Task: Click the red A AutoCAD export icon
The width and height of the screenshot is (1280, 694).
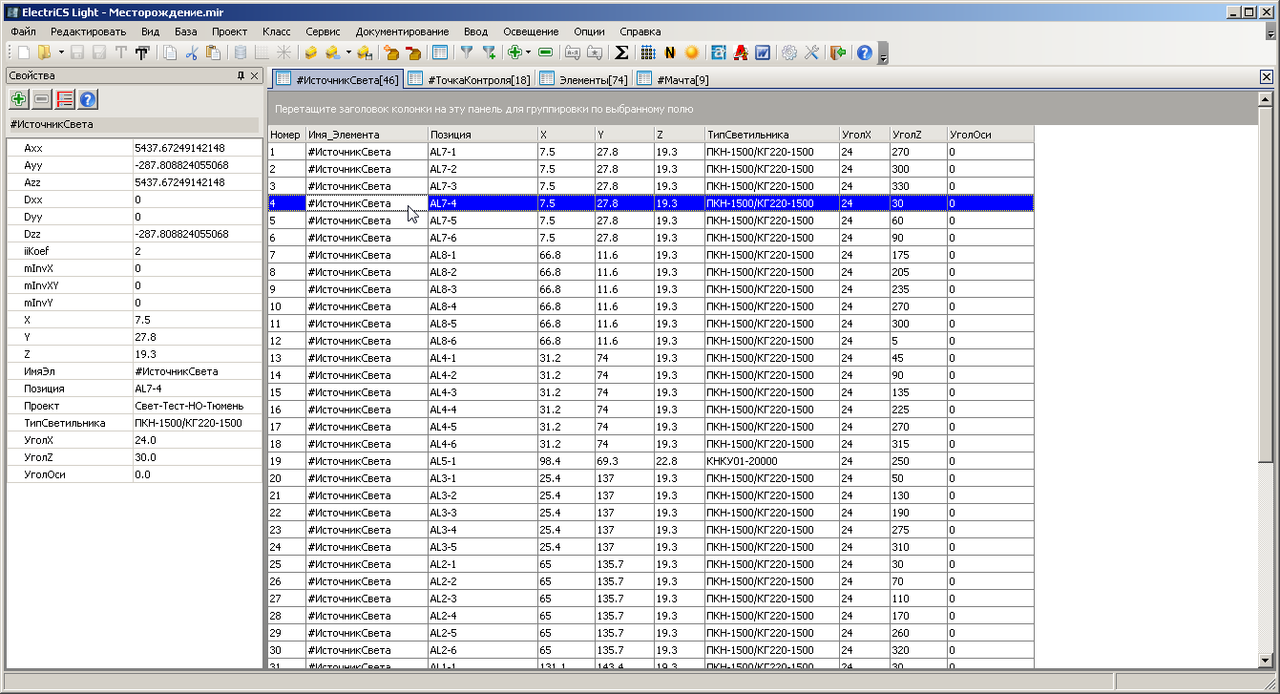Action: pyautogui.click(x=741, y=52)
